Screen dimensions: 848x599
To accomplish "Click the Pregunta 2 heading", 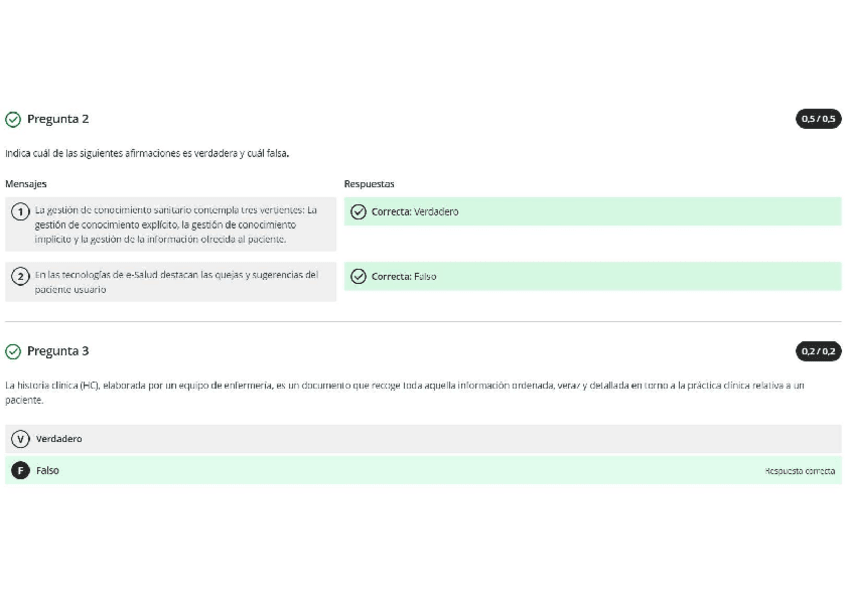I will 58,119.
